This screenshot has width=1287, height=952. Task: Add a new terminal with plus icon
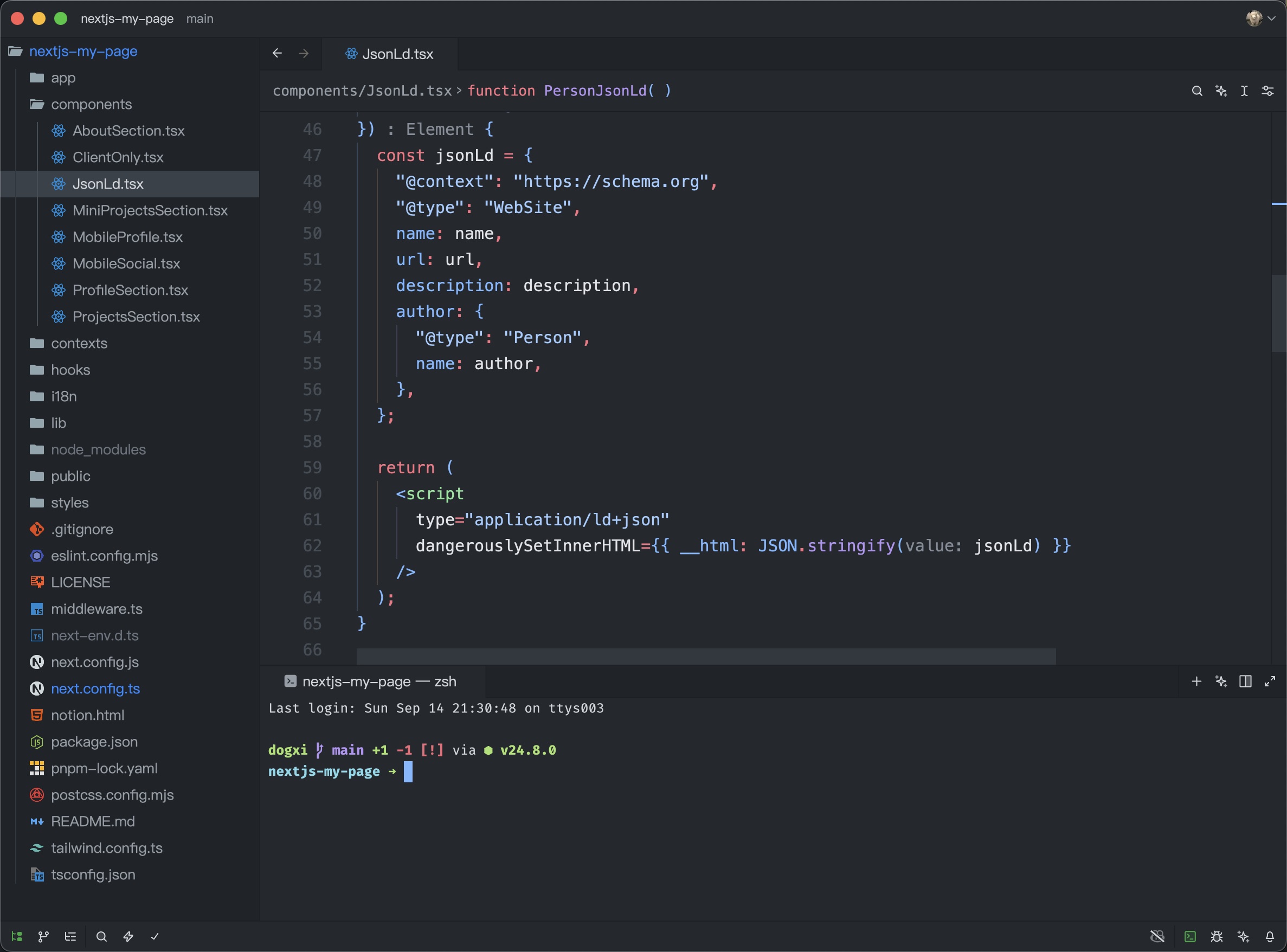coord(1196,681)
